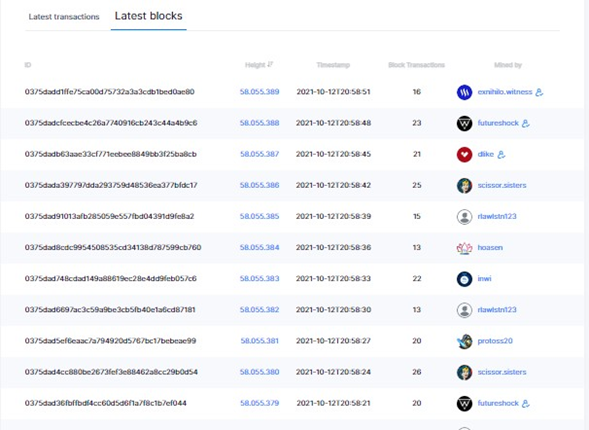The width and height of the screenshot is (589, 430).
Task: Open block height 58.055.388
Action: 260,123
